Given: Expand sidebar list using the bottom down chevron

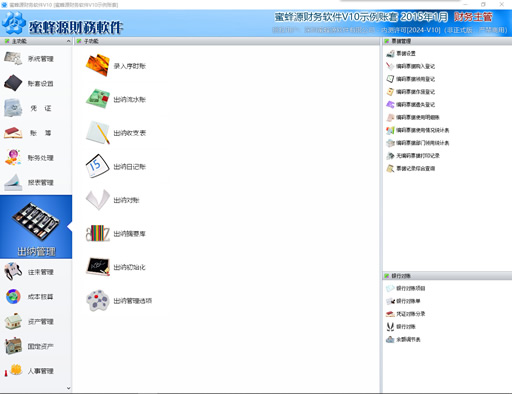Looking at the screenshot, I should tap(68, 388).
